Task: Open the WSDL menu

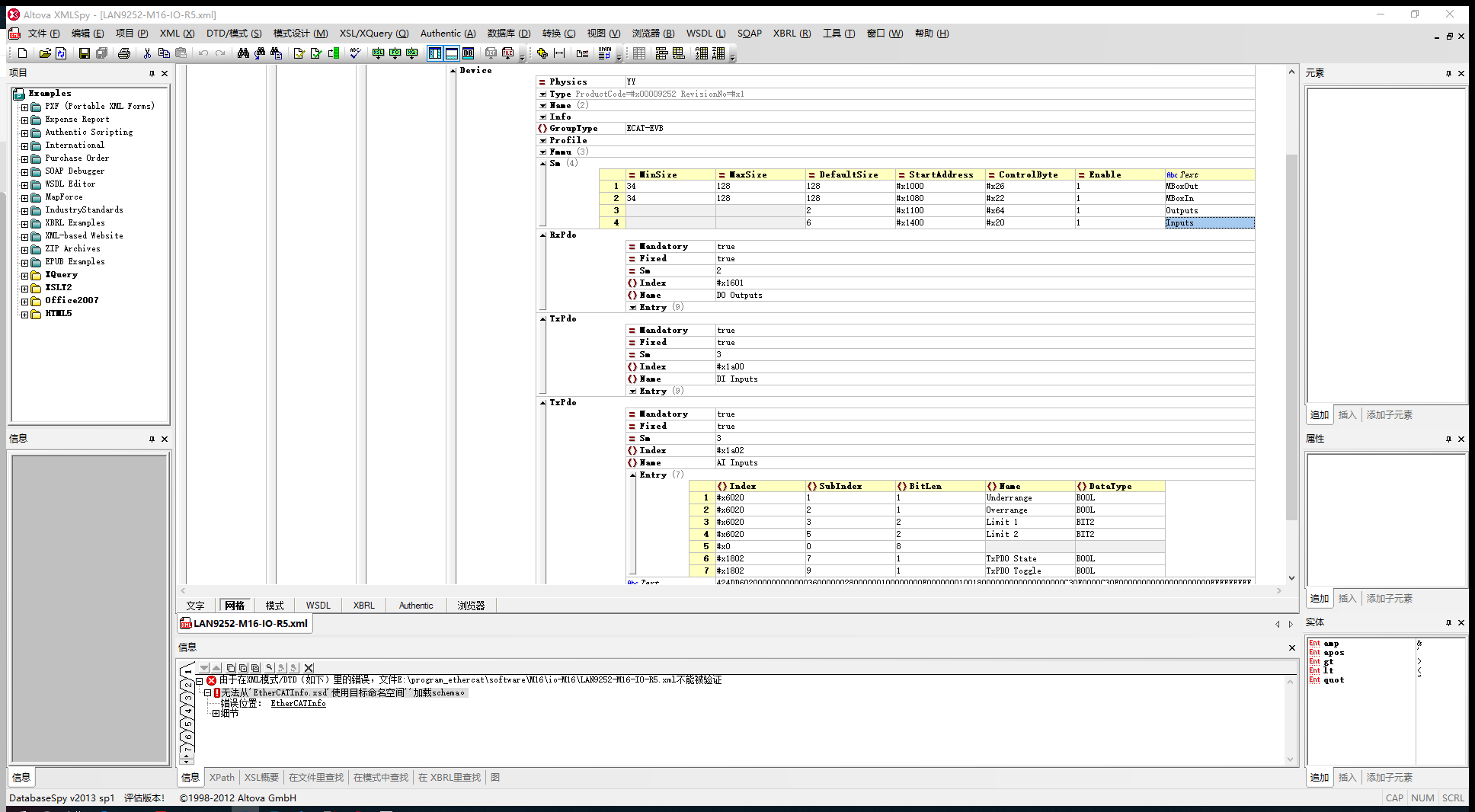Action: 706,33
